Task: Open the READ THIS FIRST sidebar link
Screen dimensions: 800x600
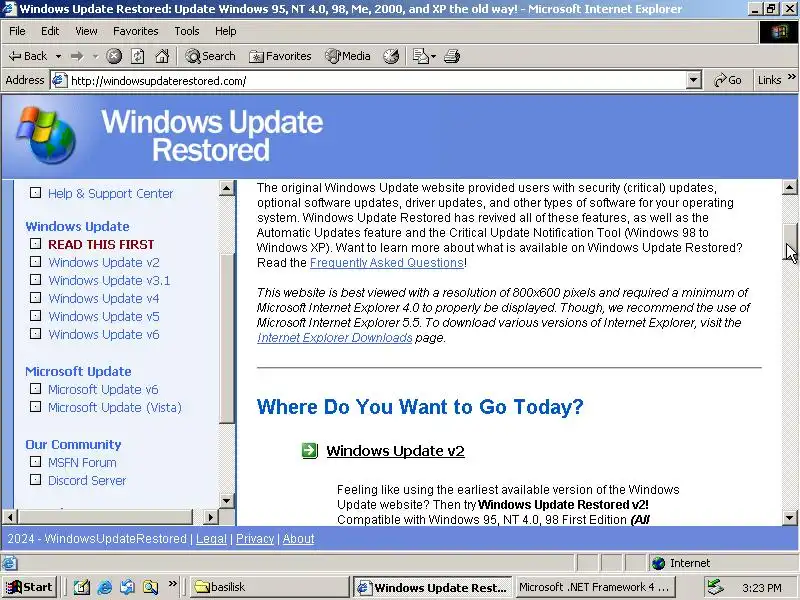Action: coord(101,244)
